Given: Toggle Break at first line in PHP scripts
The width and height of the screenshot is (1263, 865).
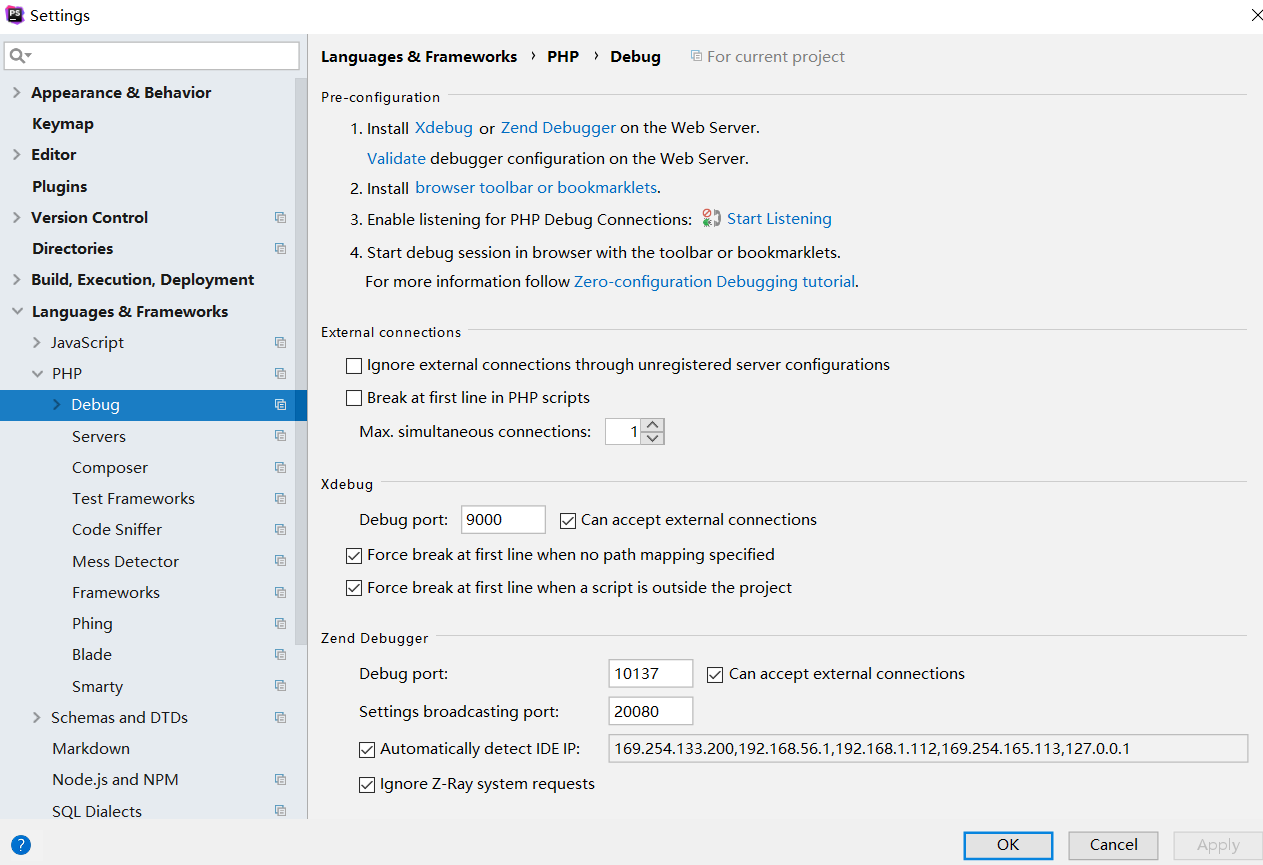Looking at the screenshot, I should tap(354, 398).
